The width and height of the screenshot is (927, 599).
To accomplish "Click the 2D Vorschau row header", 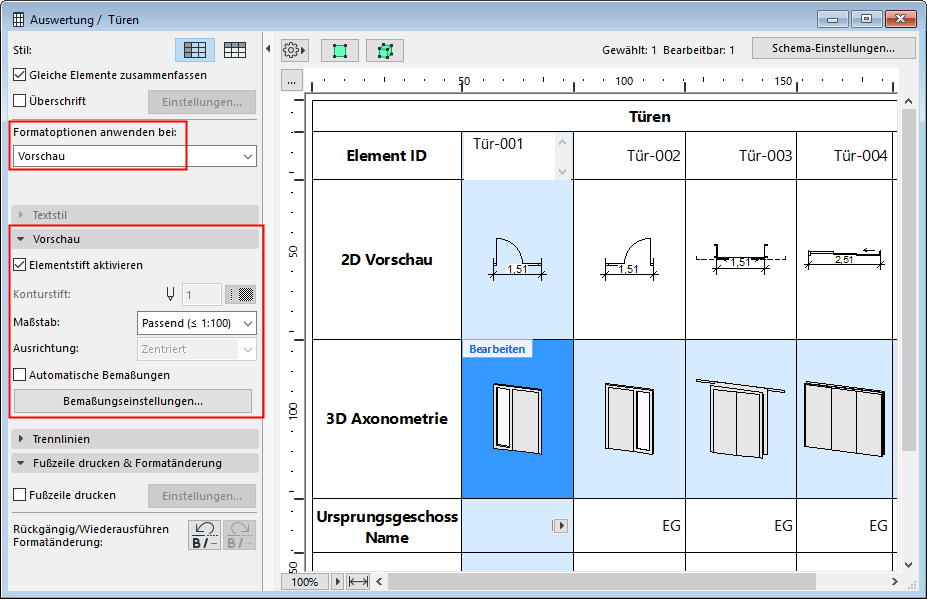I will (x=387, y=260).
